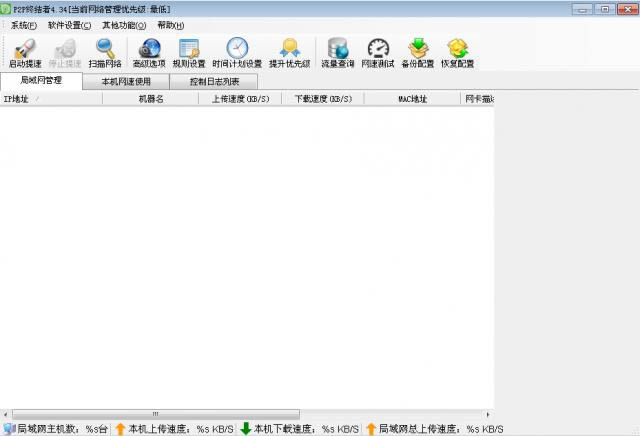This screenshot has width=640, height=436.
Task: Switch to the 本机网速使用 tab
Action: pos(126,81)
